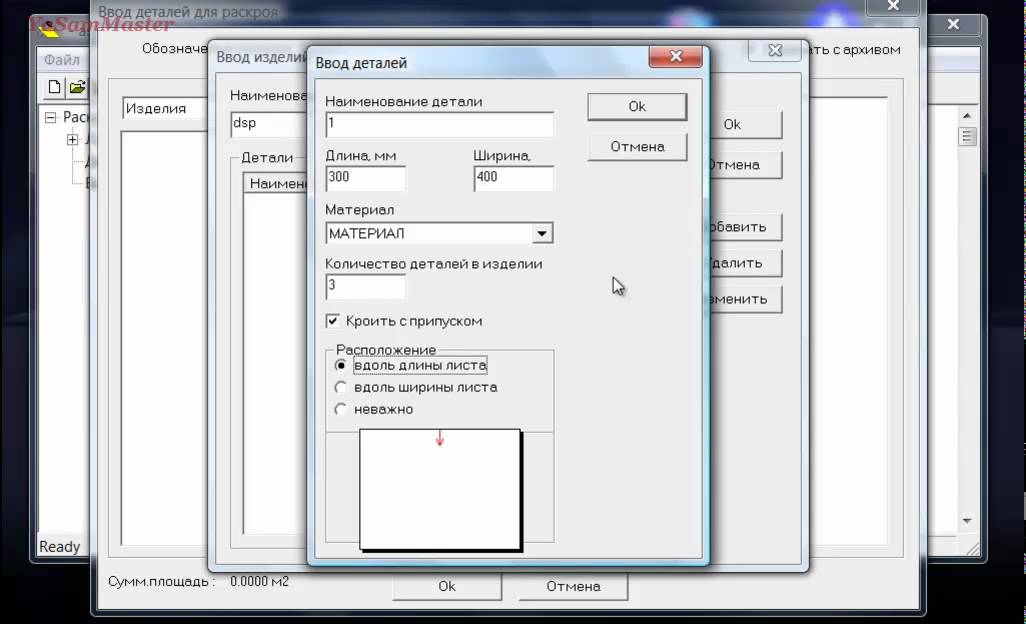Expand the nested tree node
1026x624 pixels.
72,139
